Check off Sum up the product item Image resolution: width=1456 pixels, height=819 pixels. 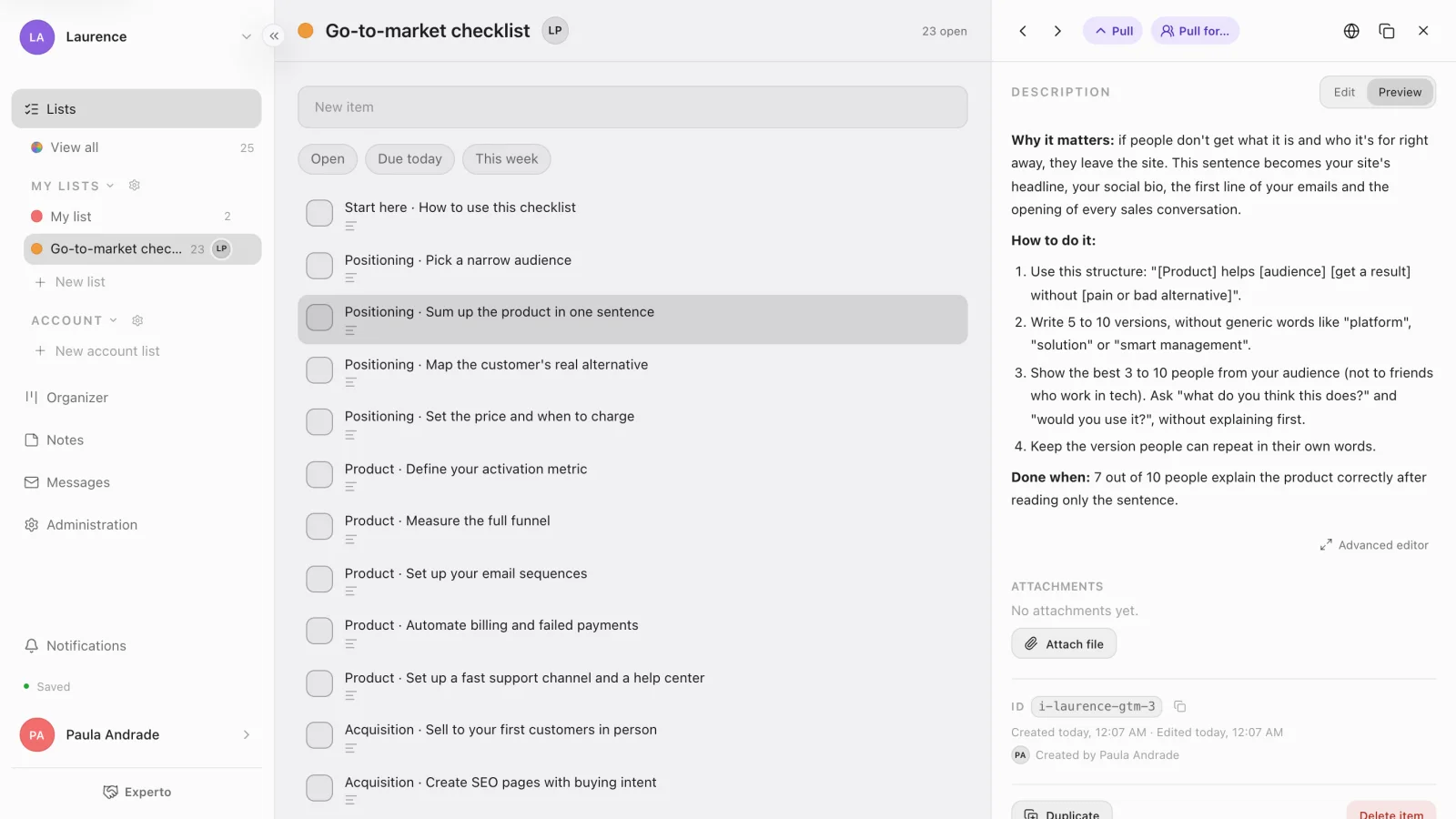click(319, 318)
